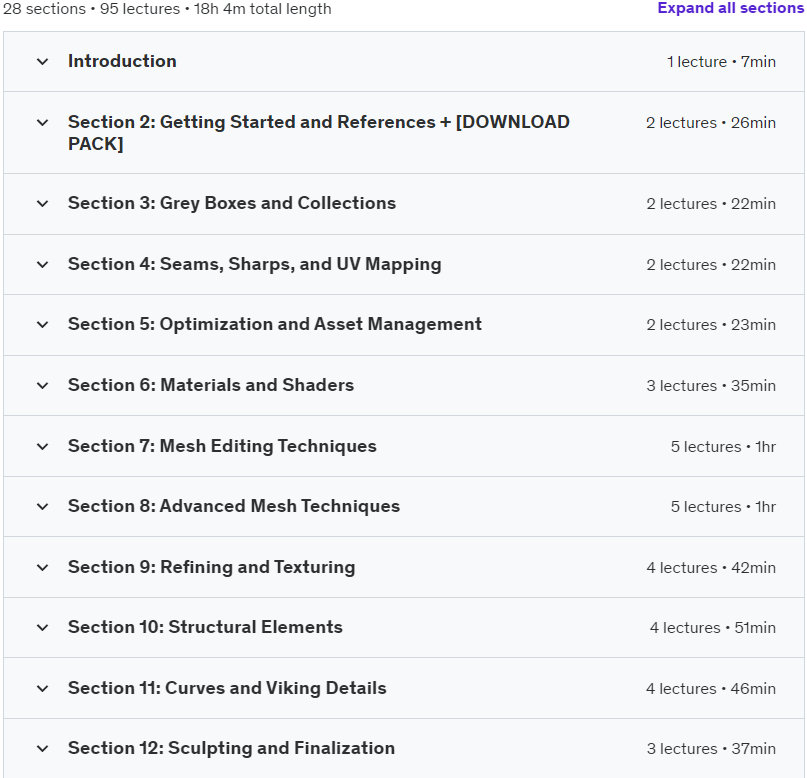
Task: Select Section 11: Curves and Viking Details title
Action: tap(227, 688)
